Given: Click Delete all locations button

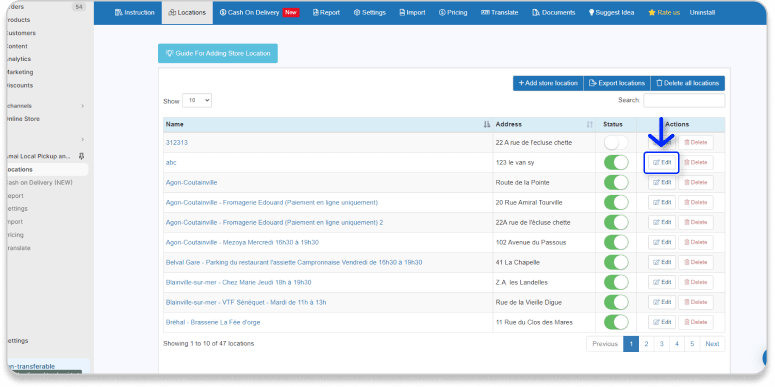Looking at the screenshot, I should (x=688, y=83).
